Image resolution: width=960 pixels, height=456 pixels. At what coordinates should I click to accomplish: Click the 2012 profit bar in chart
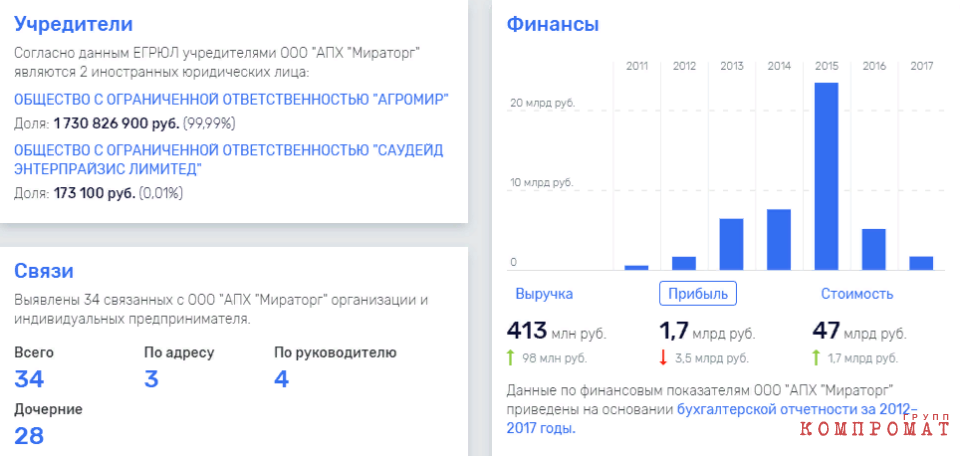(684, 263)
